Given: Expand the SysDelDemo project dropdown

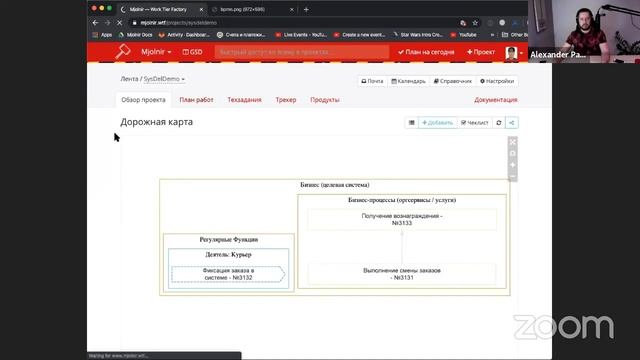Looking at the screenshot, I should pyautogui.click(x=164, y=79).
